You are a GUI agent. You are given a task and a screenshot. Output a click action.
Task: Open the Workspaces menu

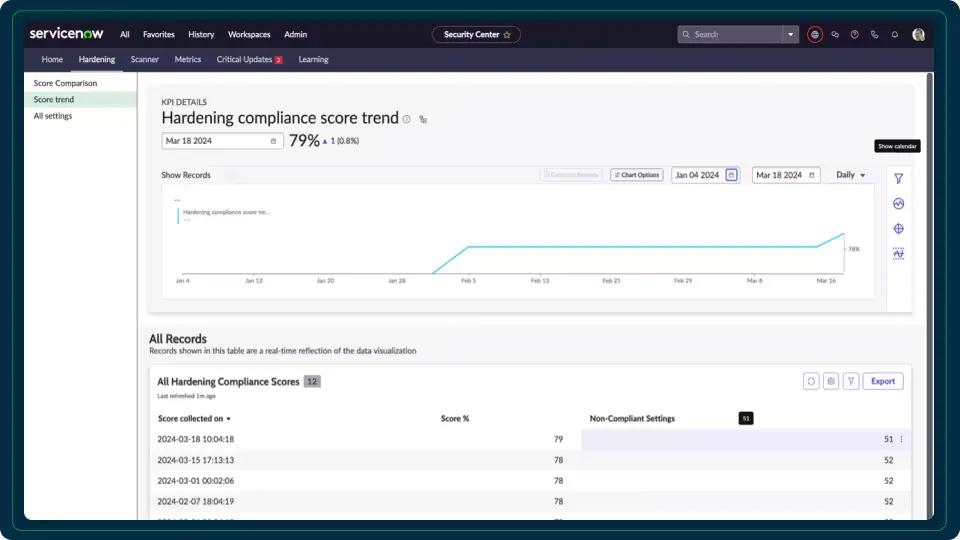[x=249, y=35]
